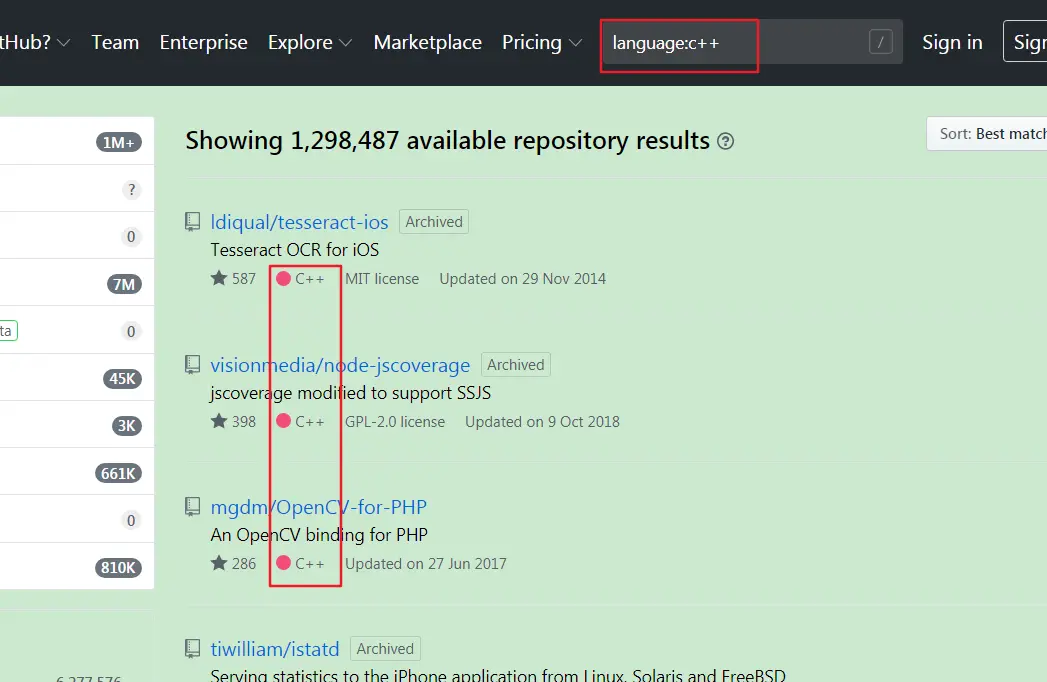Open the Why GitHub dropdown chevron
The image size is (1047, 682).
[63, 43]
